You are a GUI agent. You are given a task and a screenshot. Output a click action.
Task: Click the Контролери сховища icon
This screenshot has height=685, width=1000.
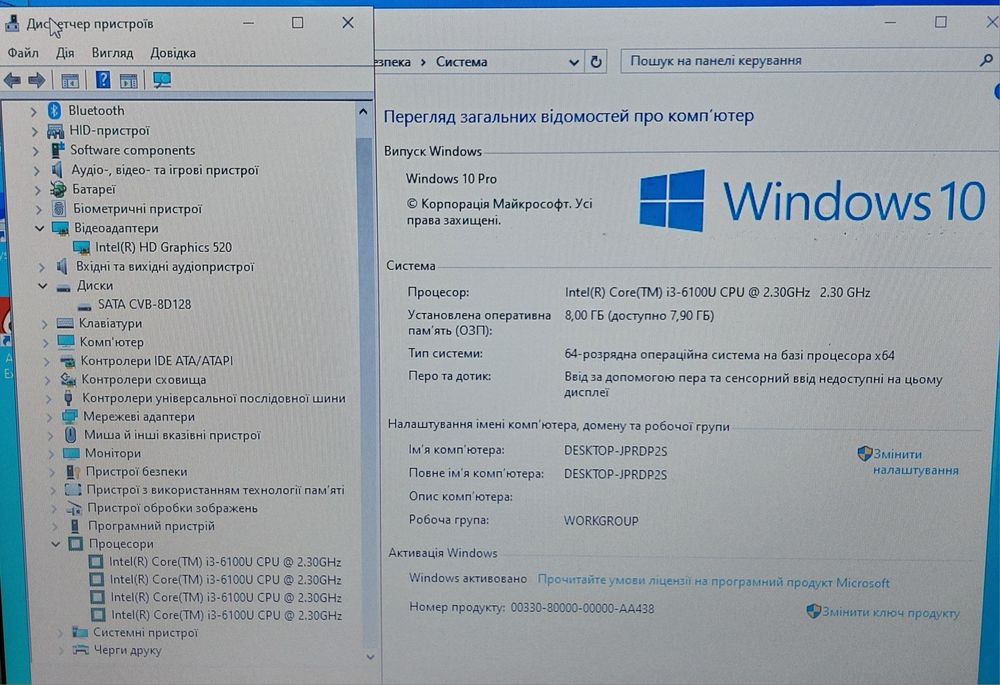click(x=68, y=379)
